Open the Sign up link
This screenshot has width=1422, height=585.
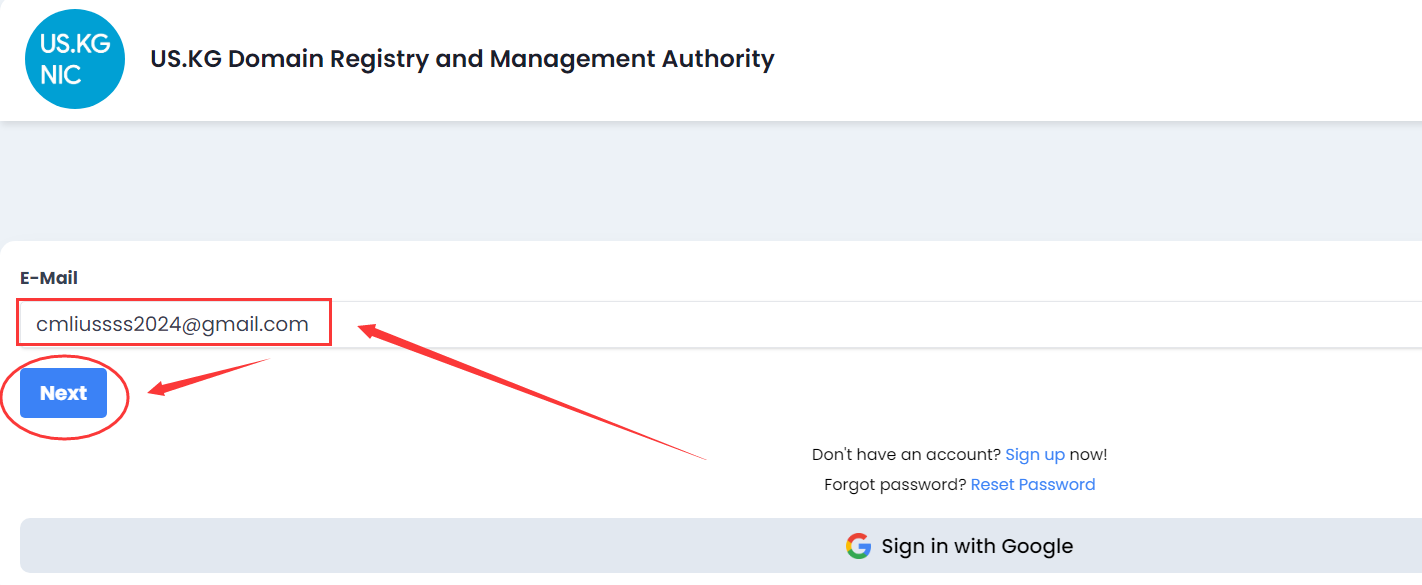1035,454
